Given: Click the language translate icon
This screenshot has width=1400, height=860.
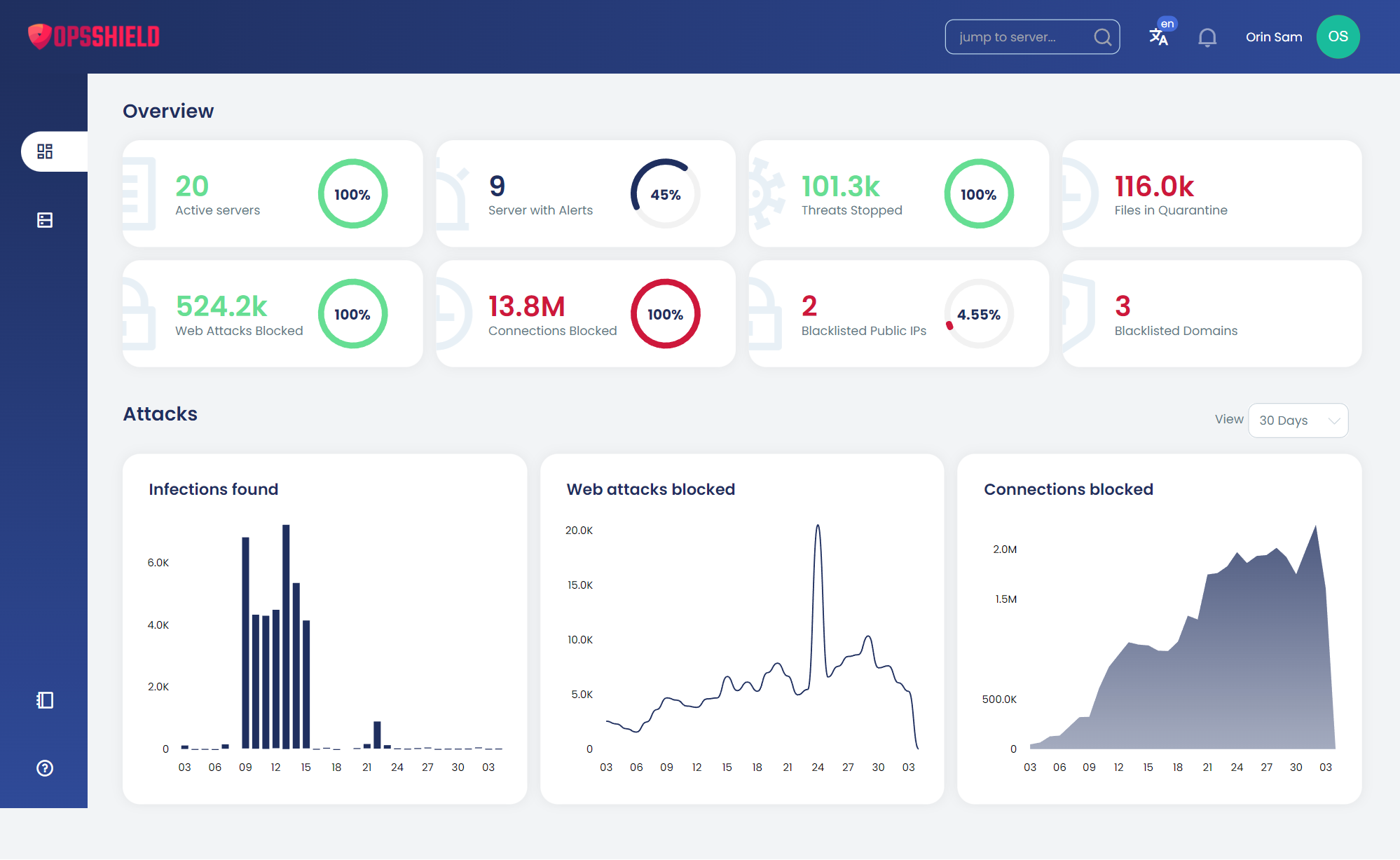Looking at the screenshot, I should tap(1159, 36).
